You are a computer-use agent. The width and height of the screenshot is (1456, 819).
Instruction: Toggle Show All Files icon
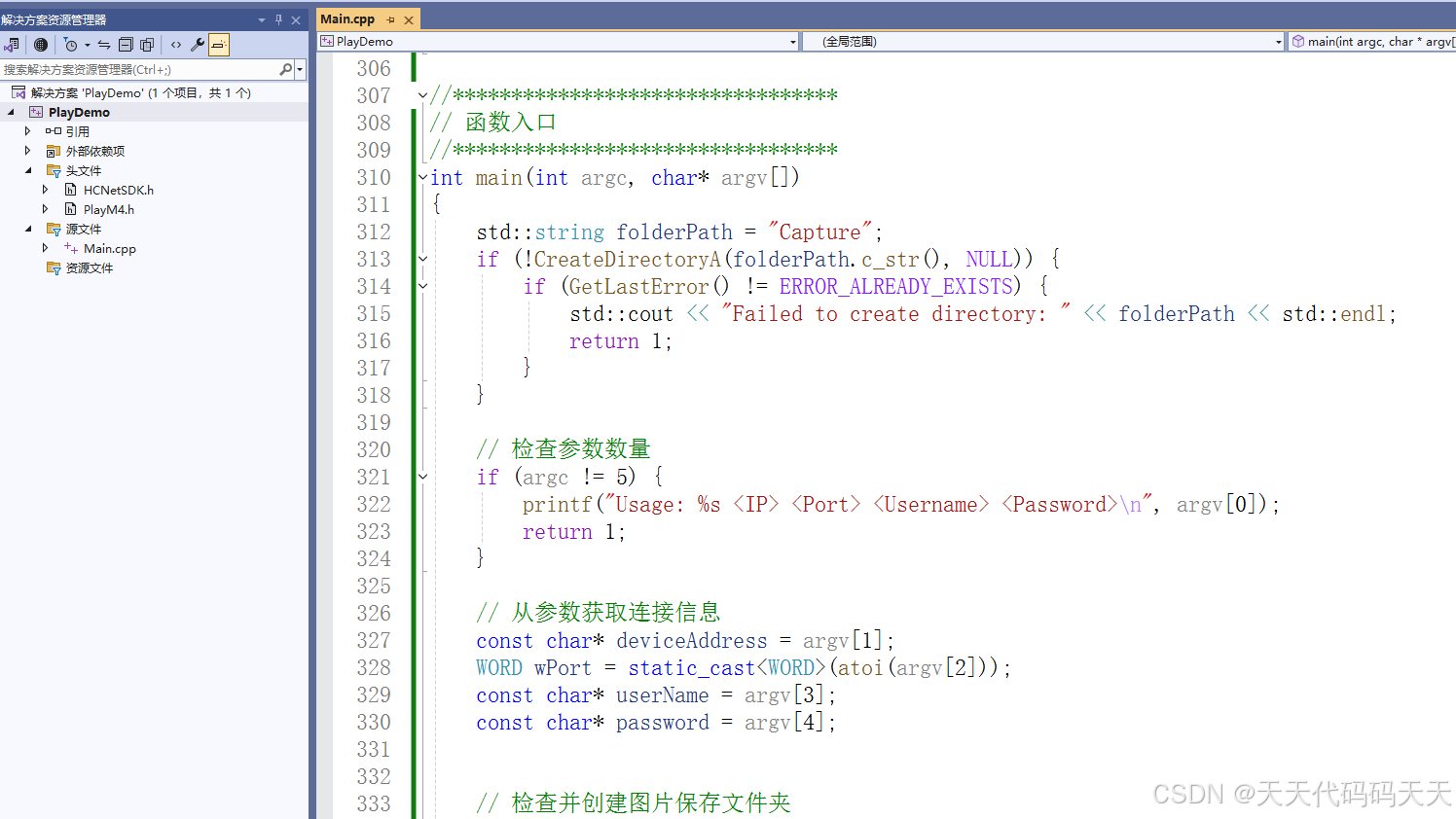(x=147, y=45)
